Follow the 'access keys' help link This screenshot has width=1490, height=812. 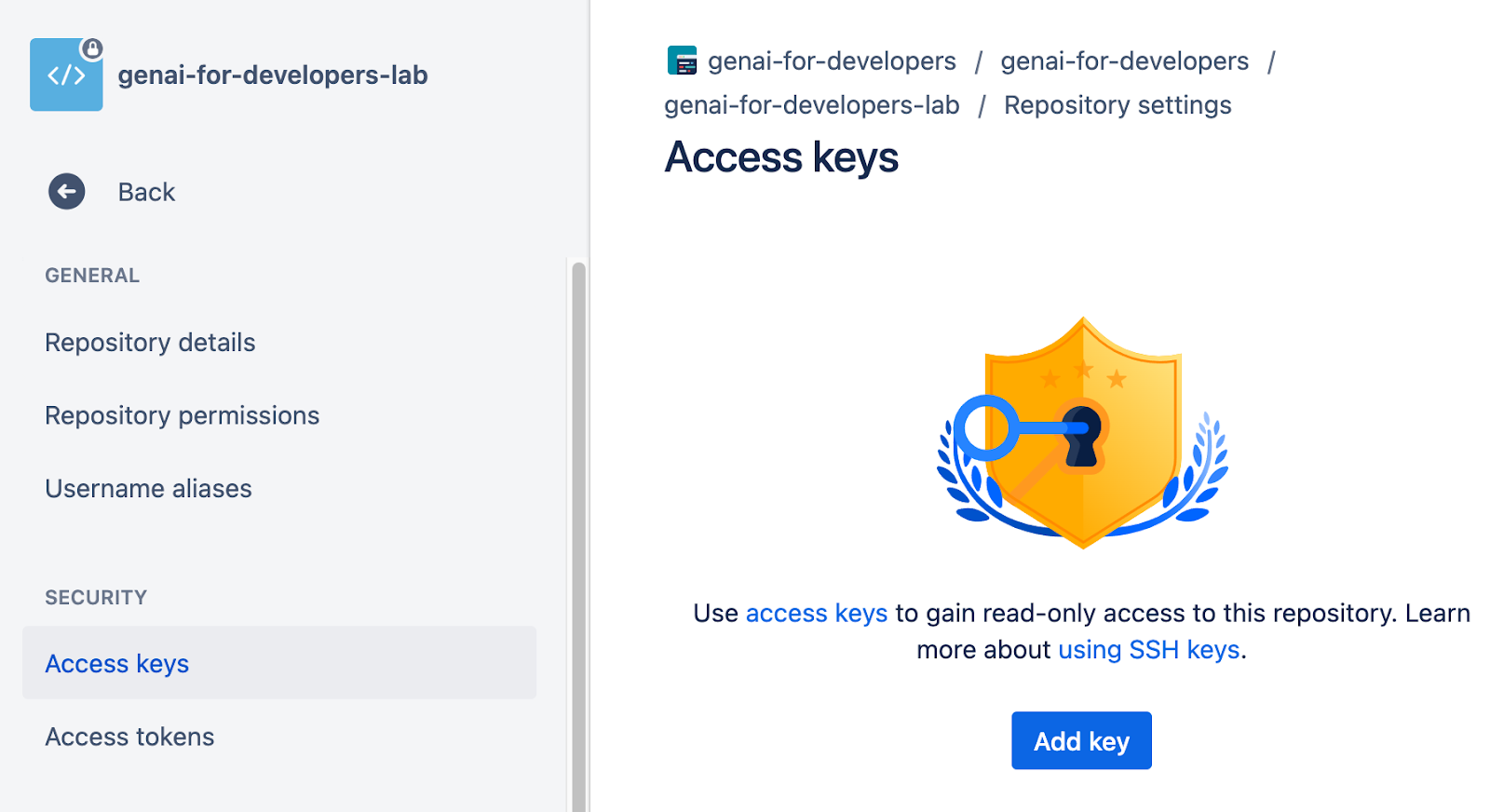click(x=816, y=614)
